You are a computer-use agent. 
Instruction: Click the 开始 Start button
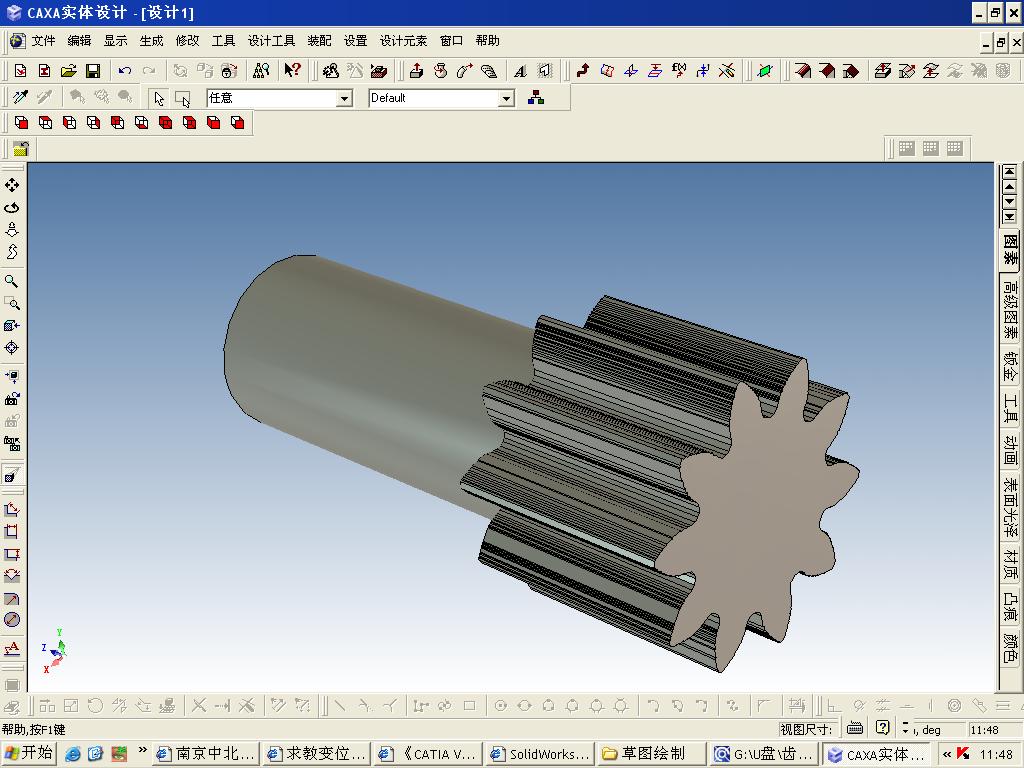coord(29,753)
